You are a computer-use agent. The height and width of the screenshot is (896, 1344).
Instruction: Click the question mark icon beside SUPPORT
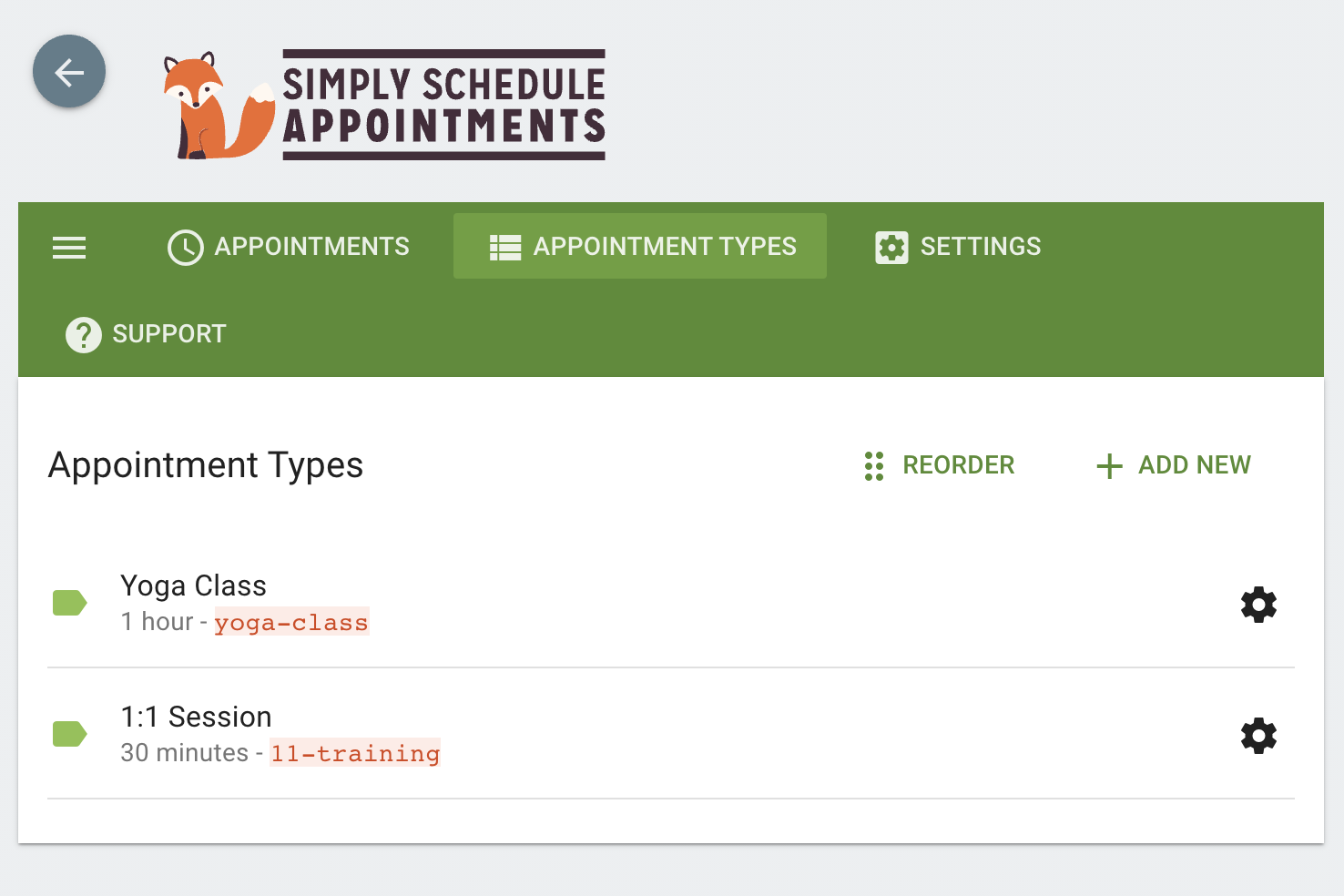(x=84, y=334)
